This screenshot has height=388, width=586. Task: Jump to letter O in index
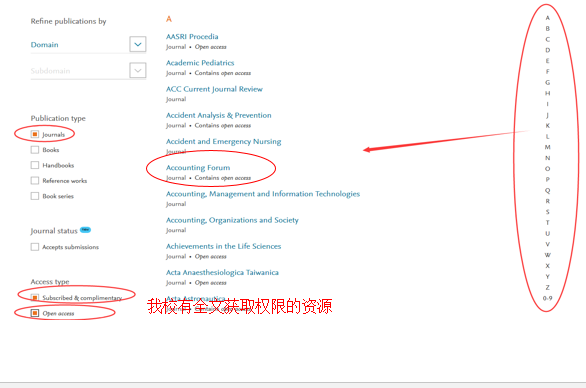pyautogui.click(x=548, y=169)
